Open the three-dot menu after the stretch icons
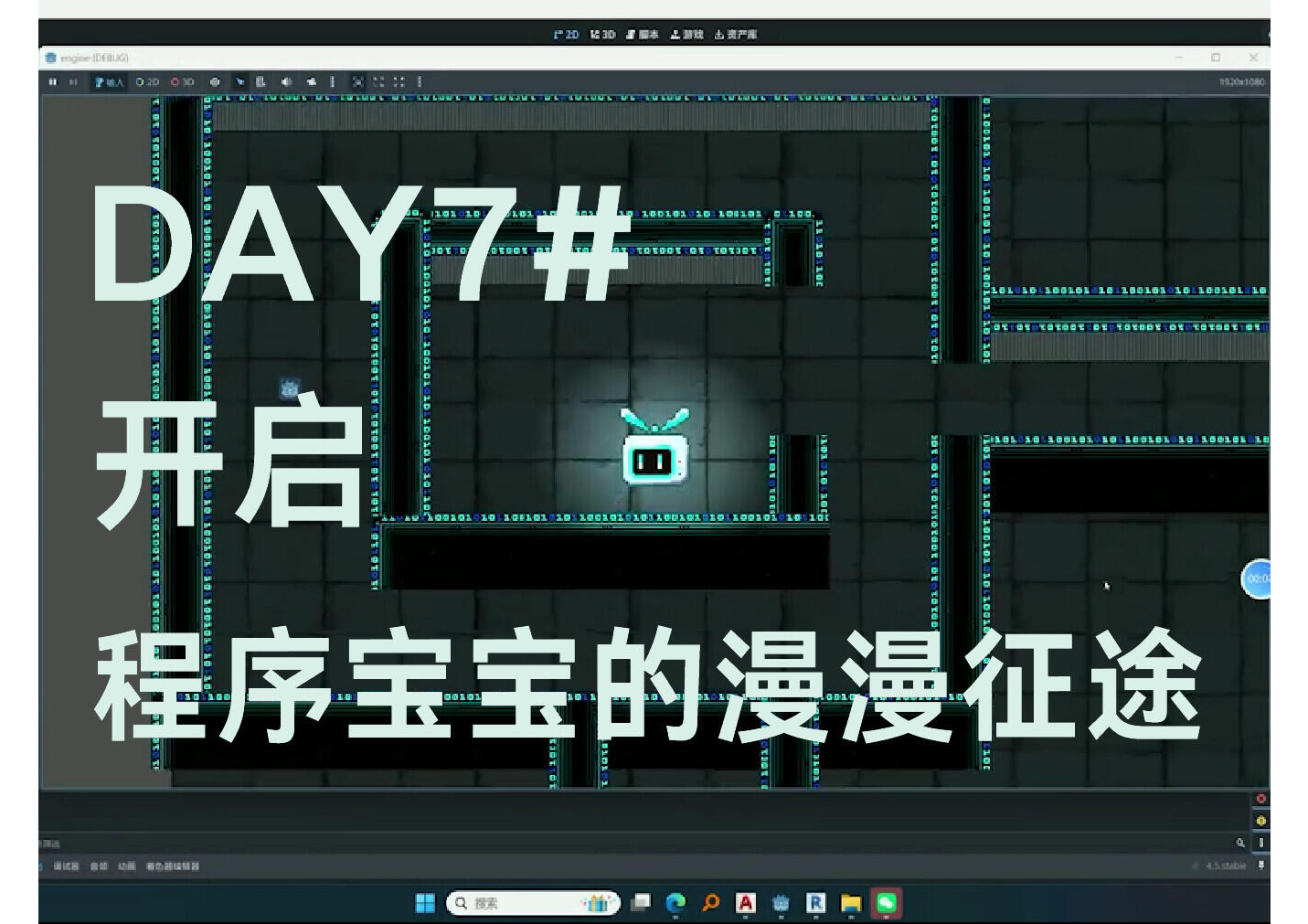The width and height of the screenshot is (1308, 924). (x=420, y=82)
